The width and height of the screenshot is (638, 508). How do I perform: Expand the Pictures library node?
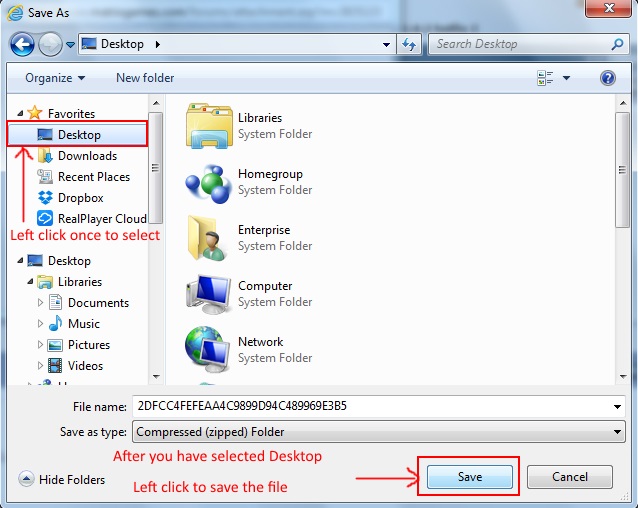point(40,344)
